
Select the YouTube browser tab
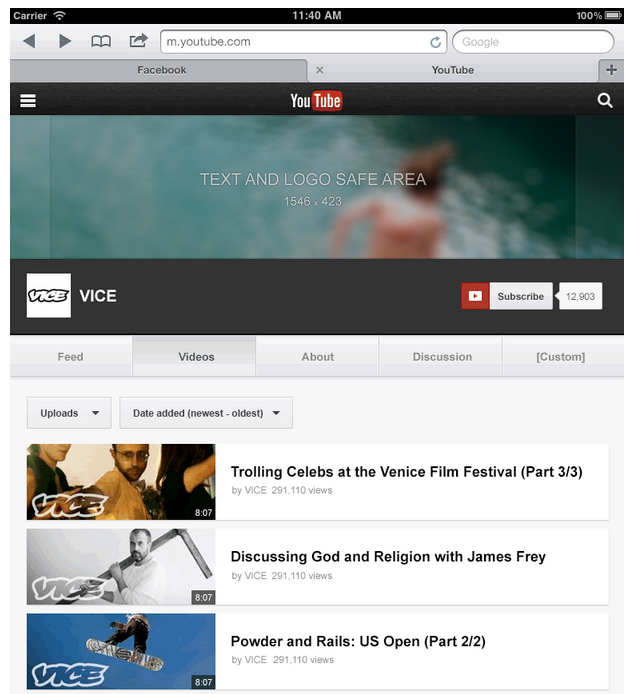[452, 70]
